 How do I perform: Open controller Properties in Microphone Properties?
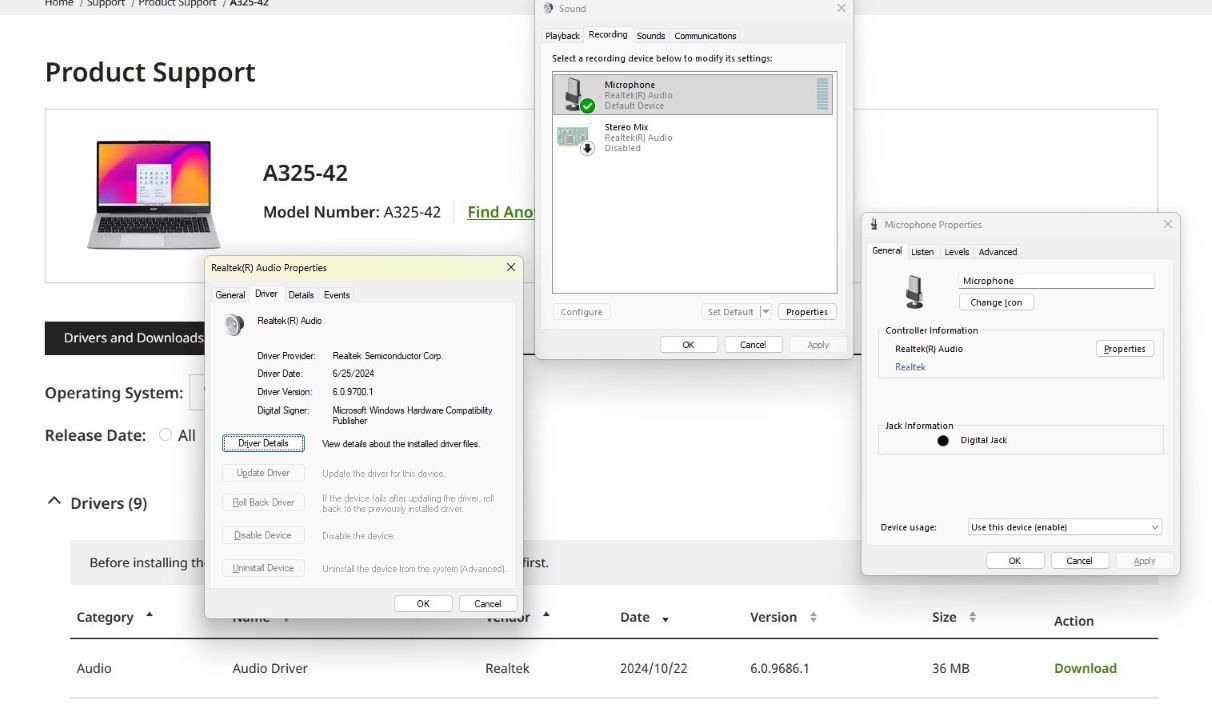click(x=1125, y=349)
